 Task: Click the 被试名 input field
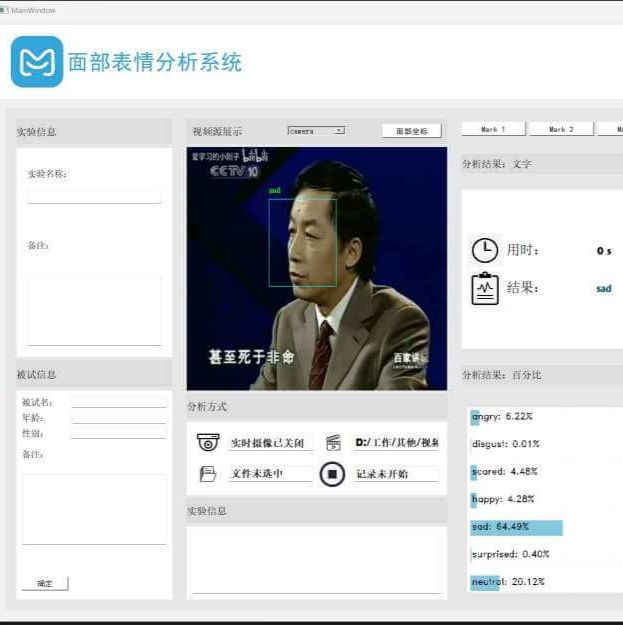119,402
